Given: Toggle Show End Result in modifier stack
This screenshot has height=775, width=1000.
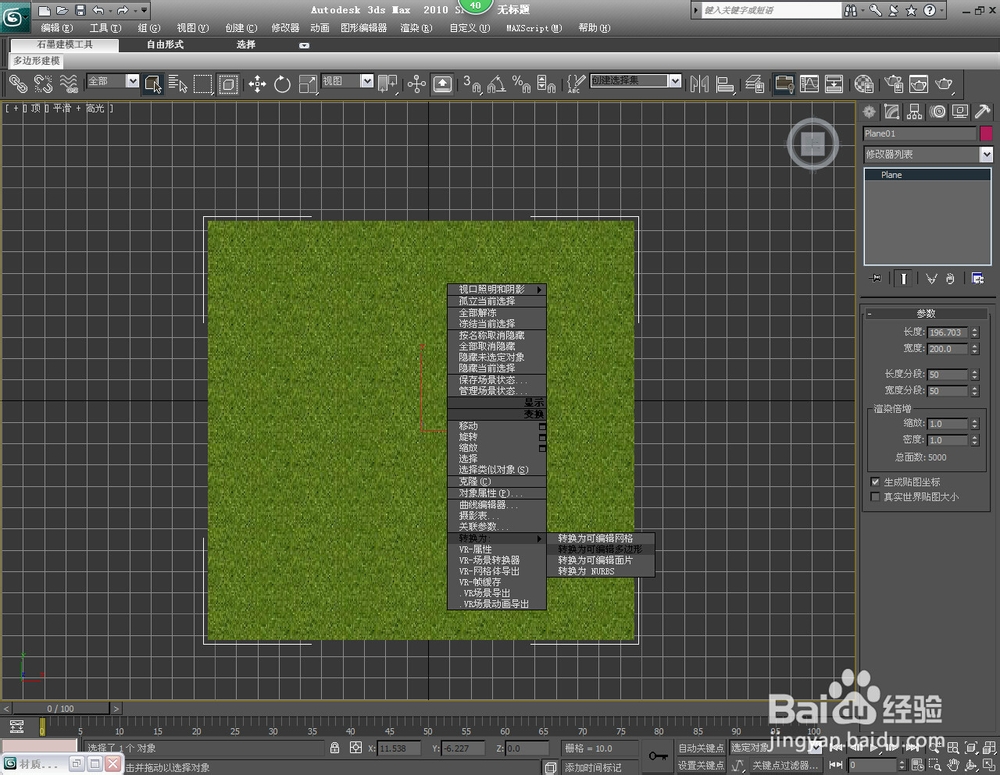Looking at the screenshot, I should [x=903, y=278].
